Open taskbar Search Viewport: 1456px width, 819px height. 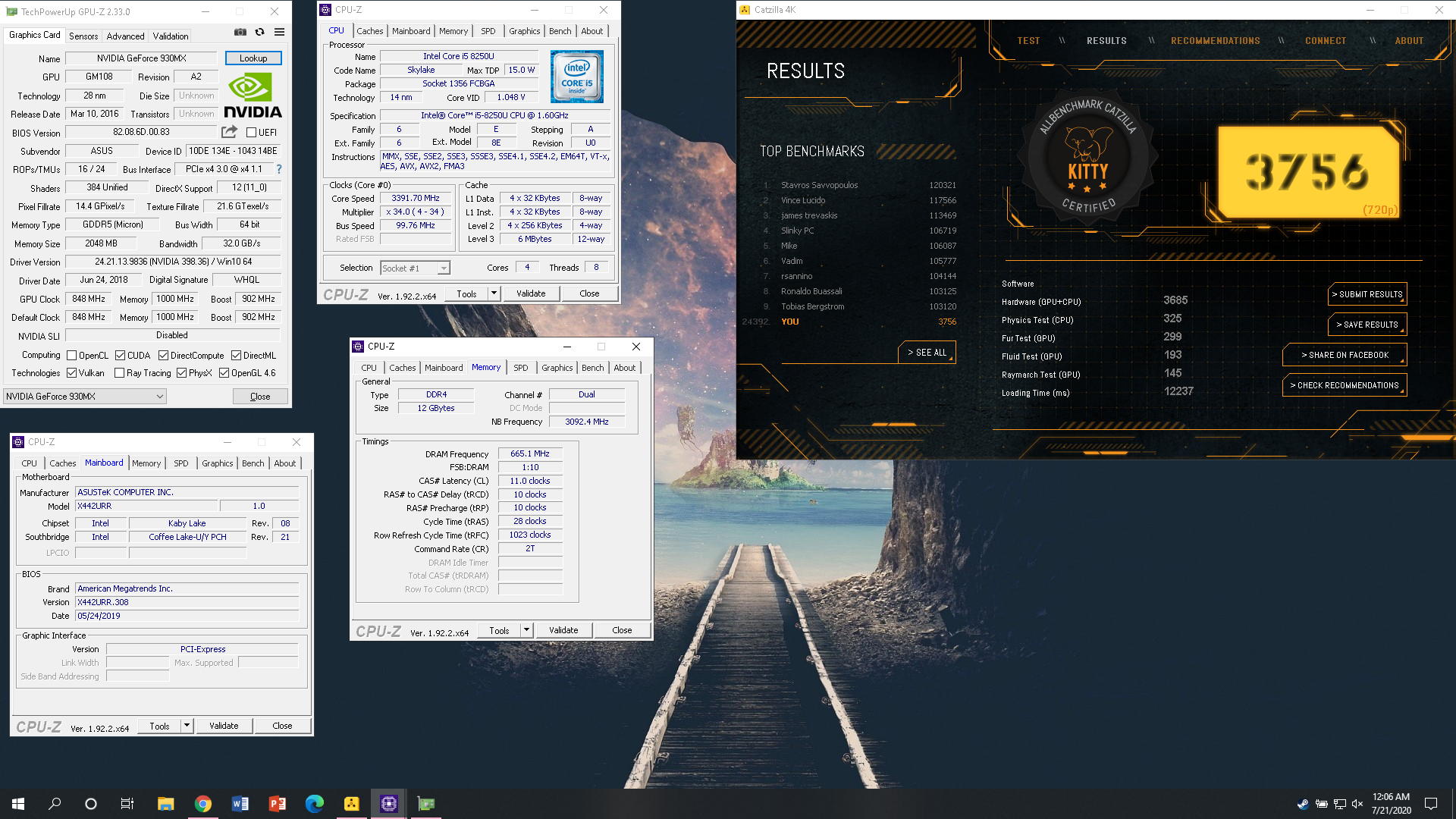click(55, 804)
